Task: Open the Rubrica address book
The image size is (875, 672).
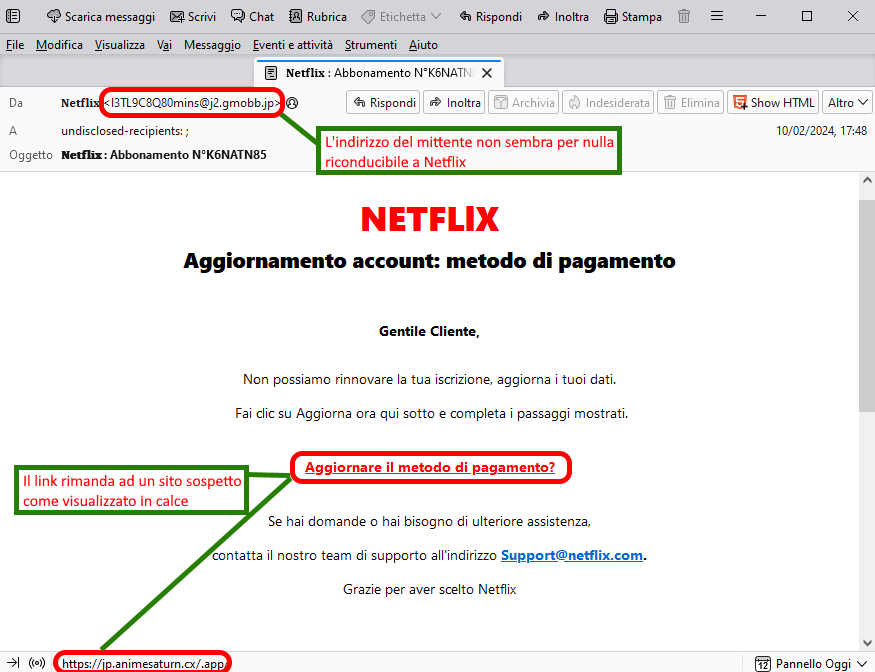Action: 318,17
